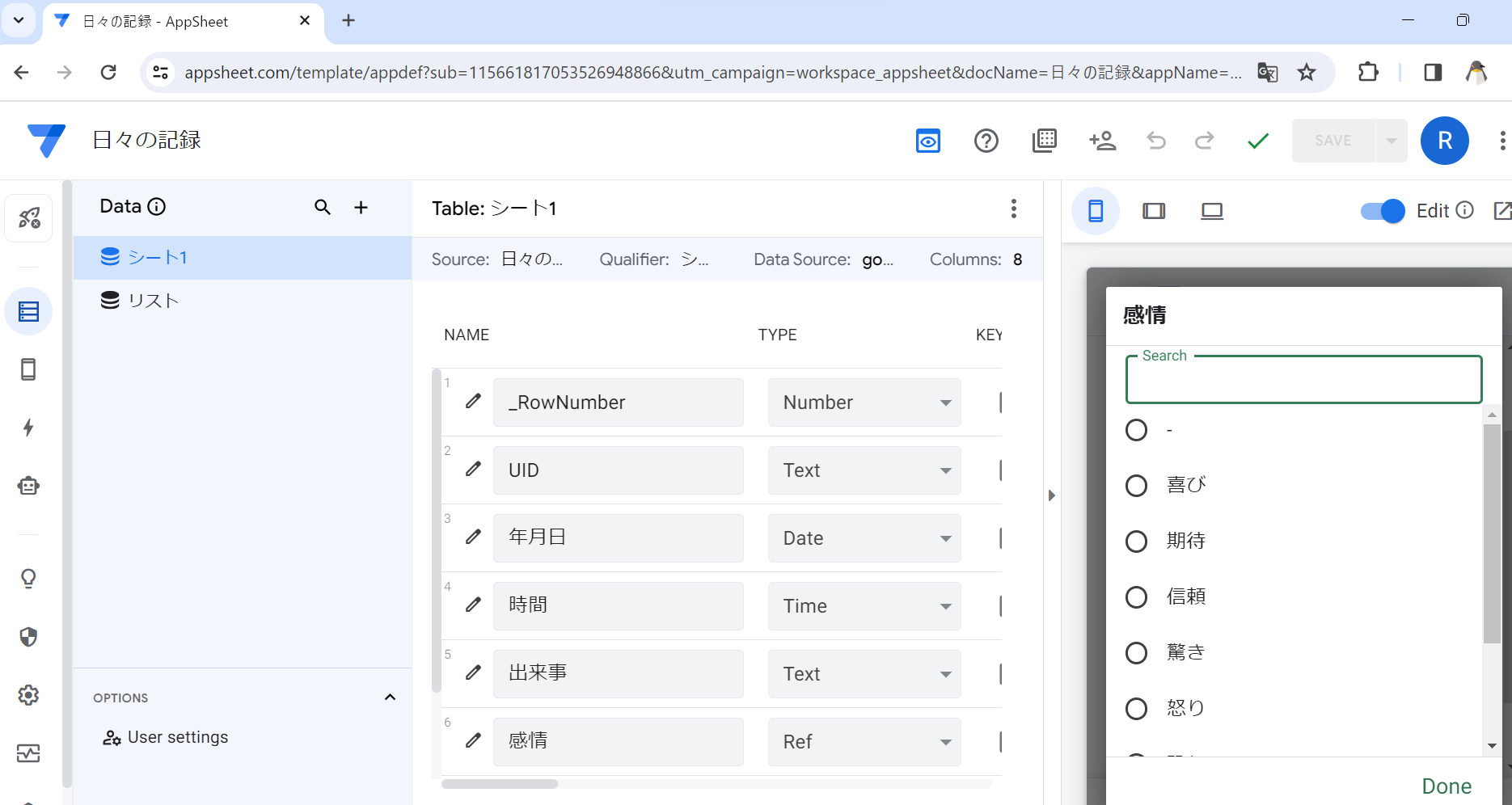Viewport: 1512px width, 805px height.
Task: Click the 感情 picker list scrollbar
Action: click(x=1492, y=533)
